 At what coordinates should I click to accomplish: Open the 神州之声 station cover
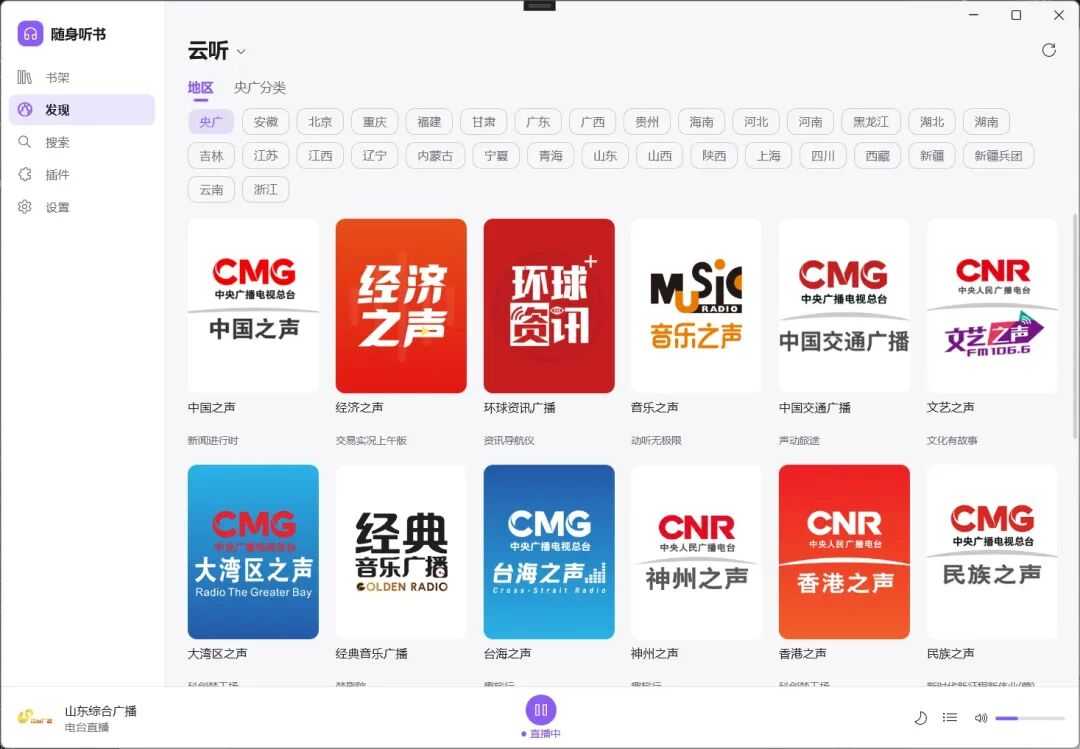[x=696, y=552]
